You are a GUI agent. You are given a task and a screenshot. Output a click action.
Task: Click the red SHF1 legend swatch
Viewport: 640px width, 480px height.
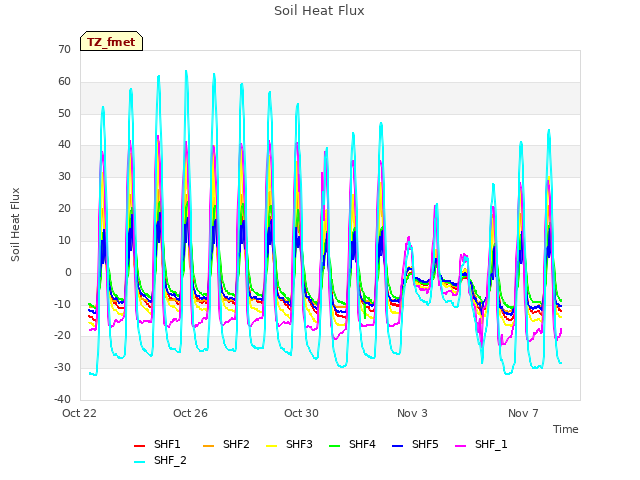tap(140, 446)
